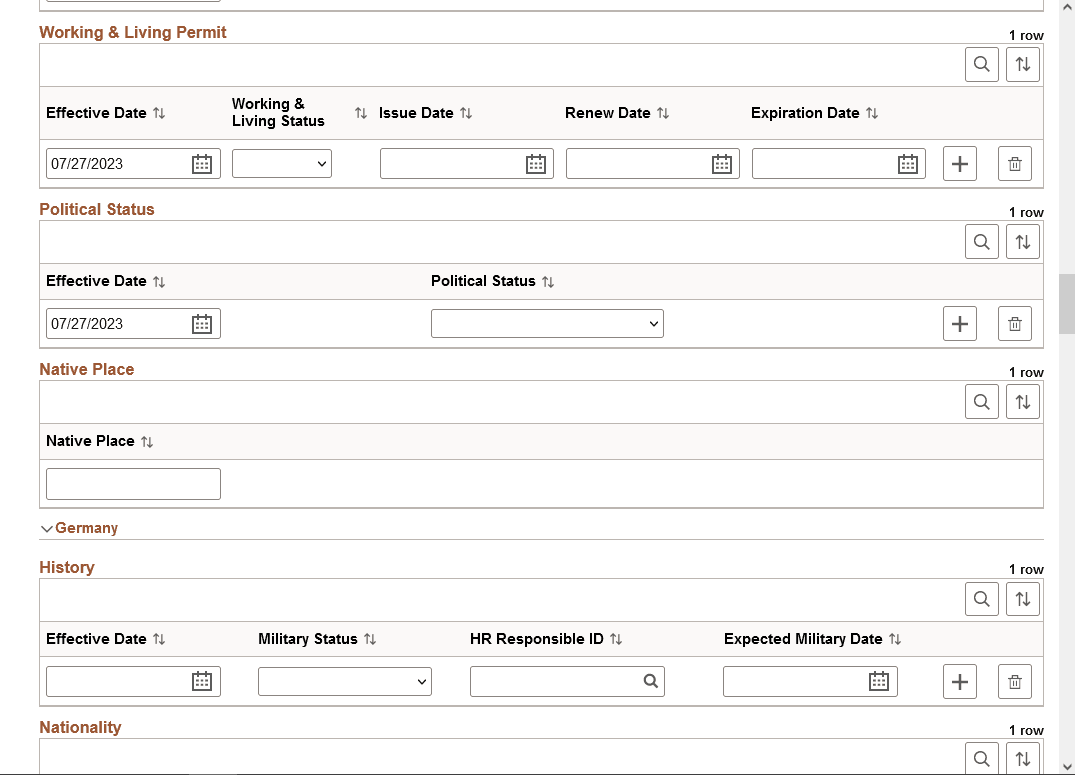This screenshot has height=775, width=1075.
Task: Open the Renew Date calendar picker
Action: coord(722,163)
